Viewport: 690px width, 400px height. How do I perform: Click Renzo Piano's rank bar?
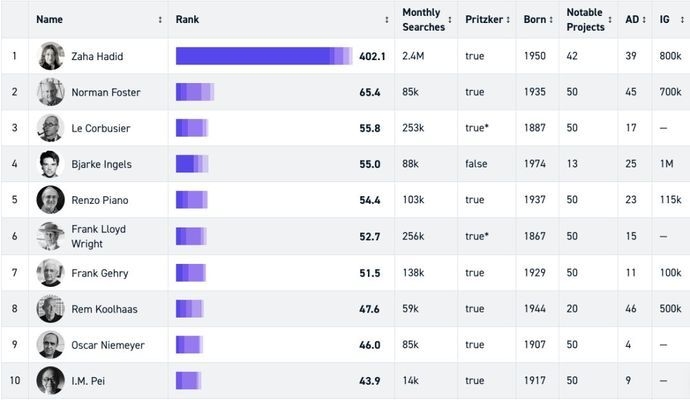pyautogui.click(x=191, y=200)
